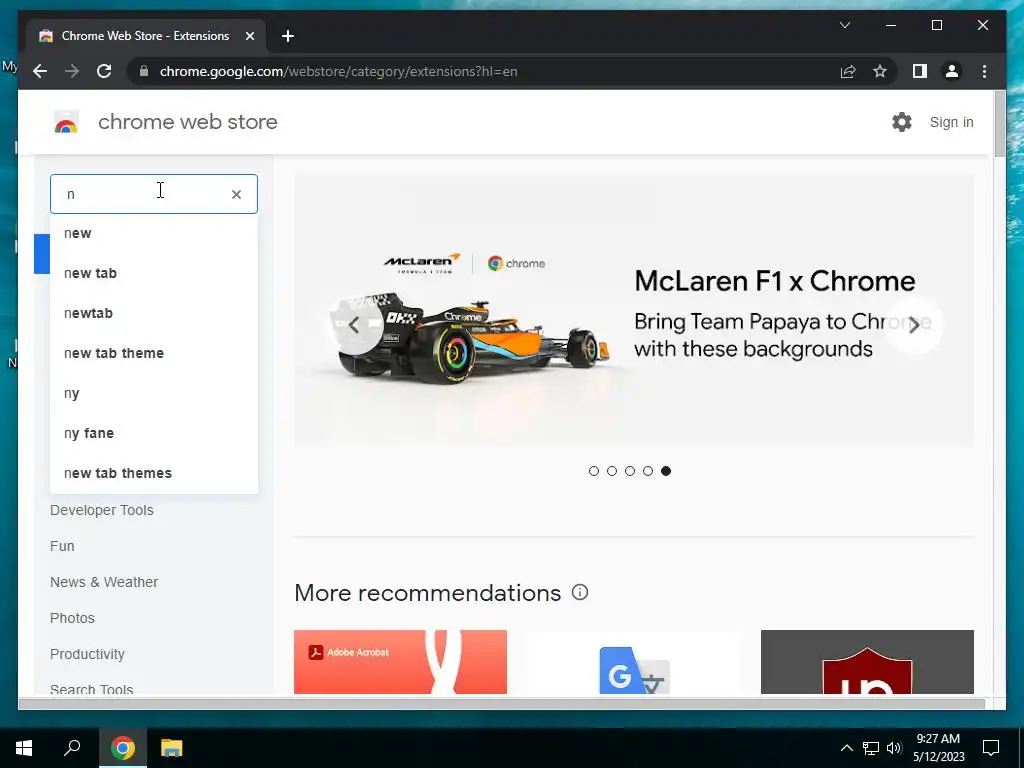Close the Chrome Web Store tab

249,36
